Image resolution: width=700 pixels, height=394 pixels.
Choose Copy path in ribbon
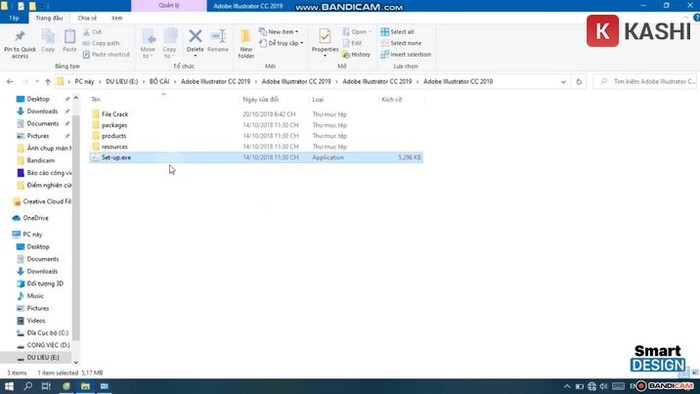coord(101,43)
